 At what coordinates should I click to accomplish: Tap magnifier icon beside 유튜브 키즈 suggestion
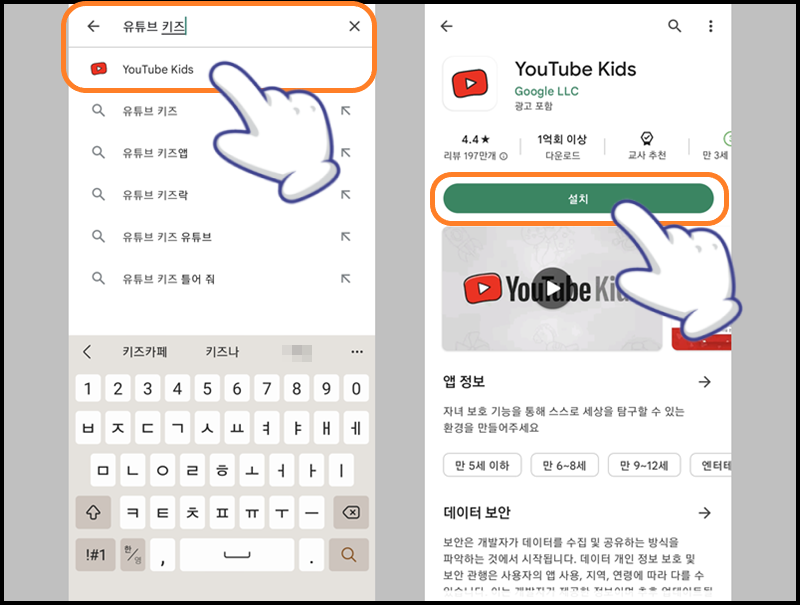coord(98,111)
